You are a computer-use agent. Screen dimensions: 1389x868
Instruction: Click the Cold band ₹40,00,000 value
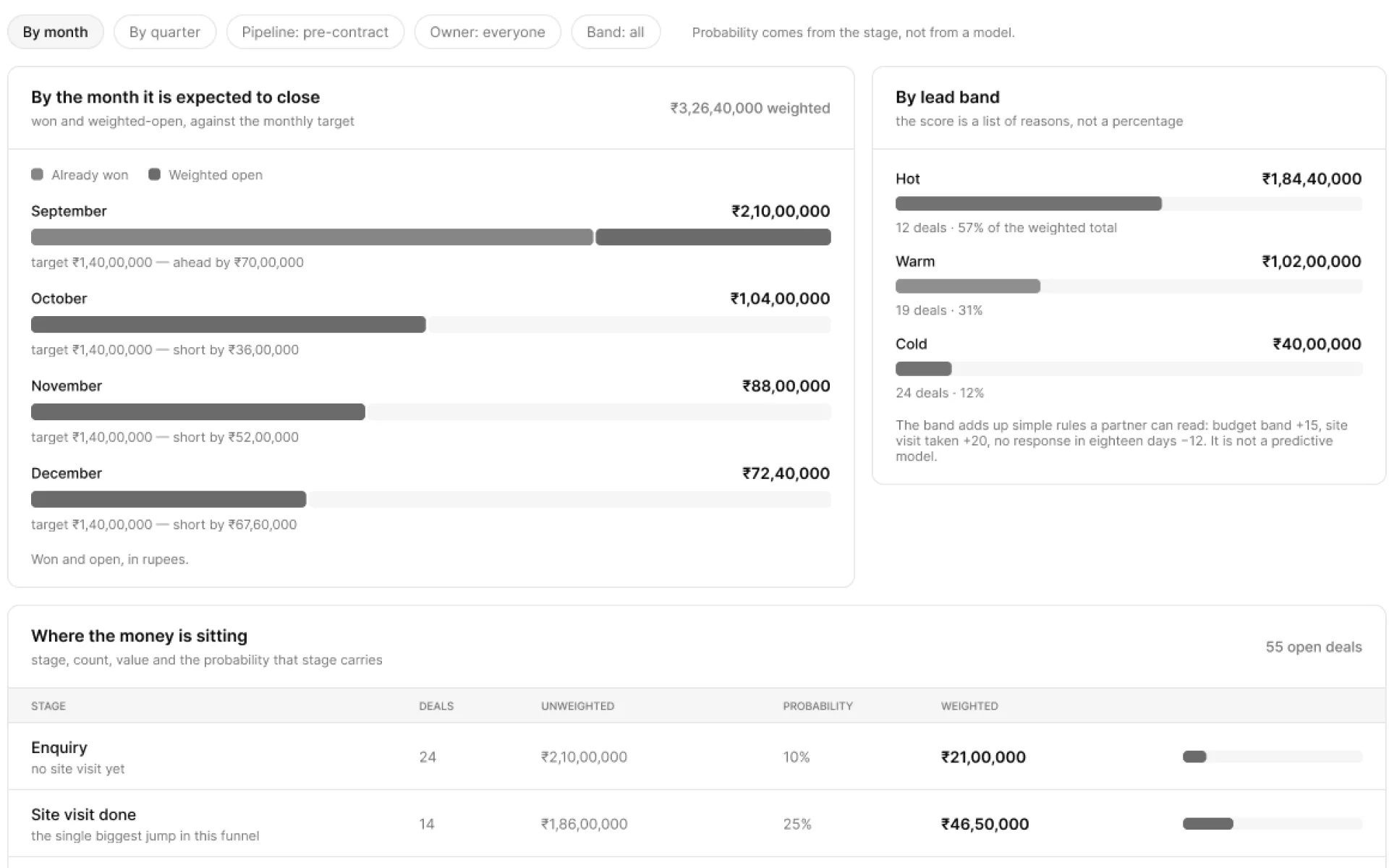1317,344
